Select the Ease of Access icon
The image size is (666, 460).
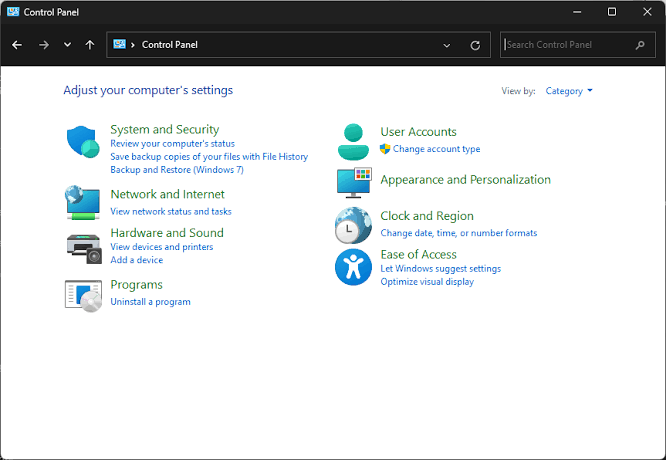(353, 267)
